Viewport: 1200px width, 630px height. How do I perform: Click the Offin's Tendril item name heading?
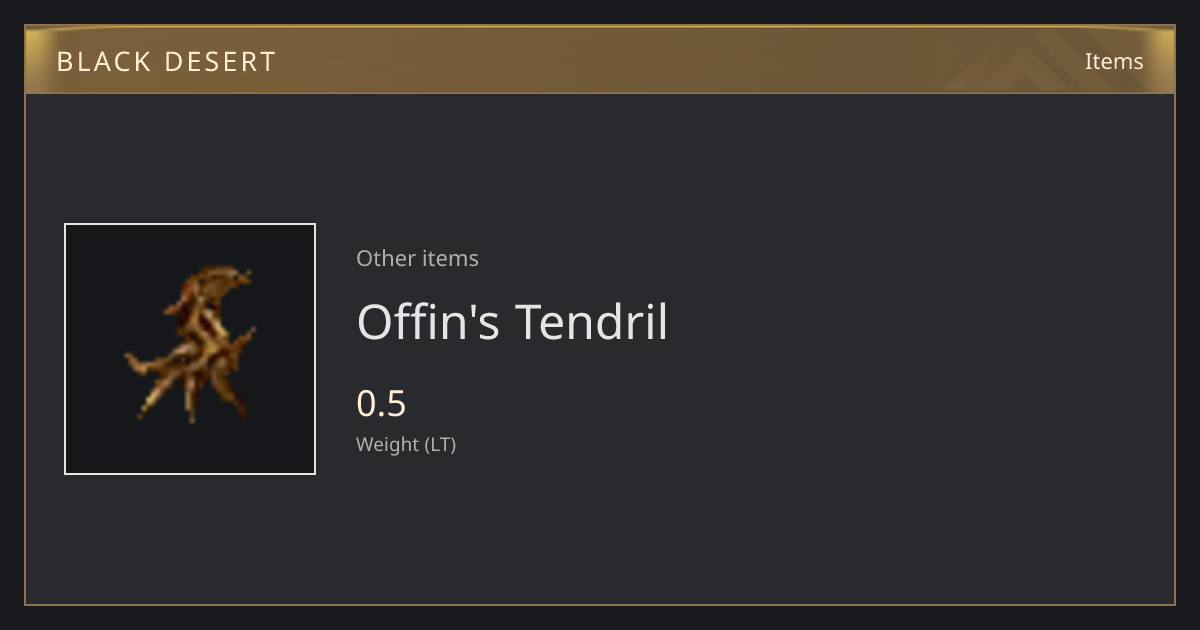click(x=512, y=322)
